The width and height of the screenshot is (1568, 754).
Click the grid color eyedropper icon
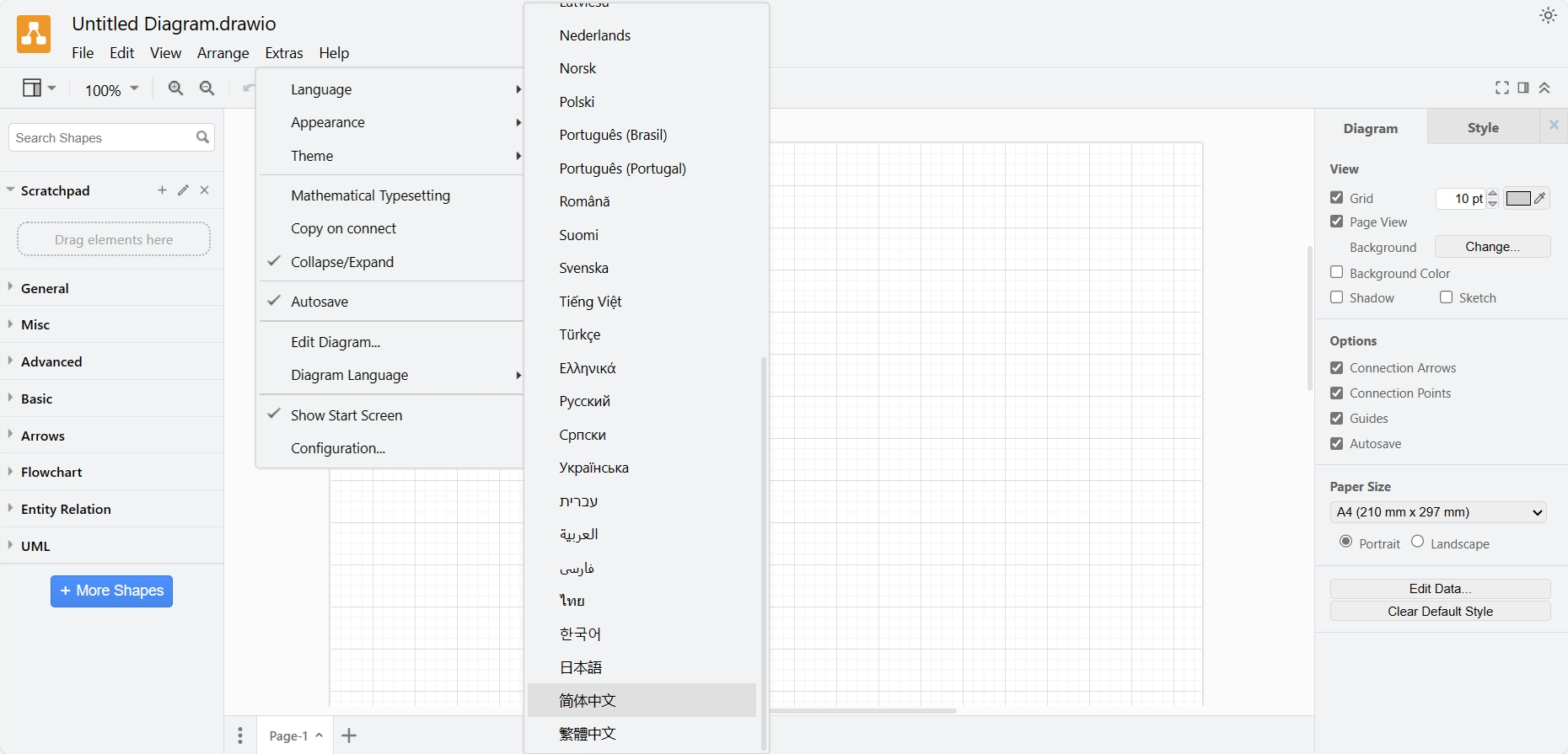point(1540,198)
